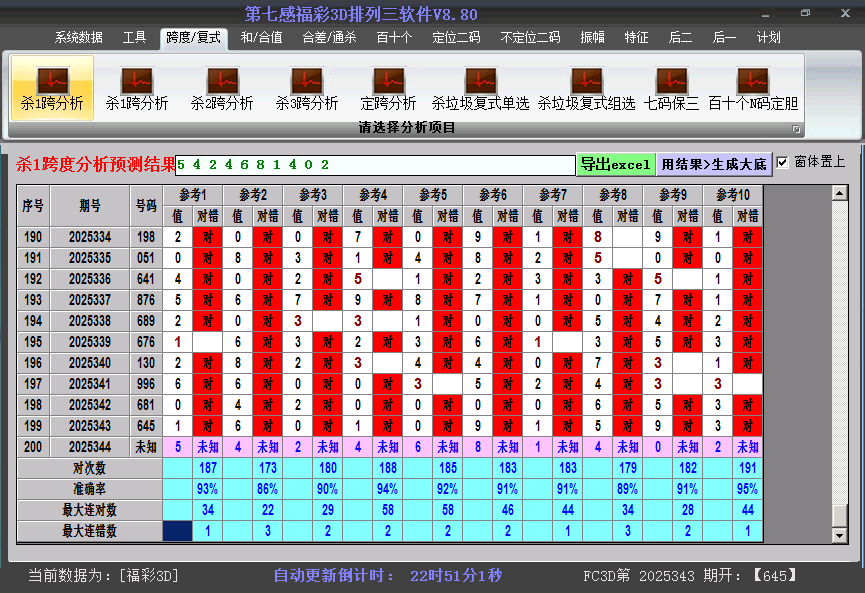Screen dimensions: 865x593
Task: Open the 工具 menu
Action: [x=133, y=37]
